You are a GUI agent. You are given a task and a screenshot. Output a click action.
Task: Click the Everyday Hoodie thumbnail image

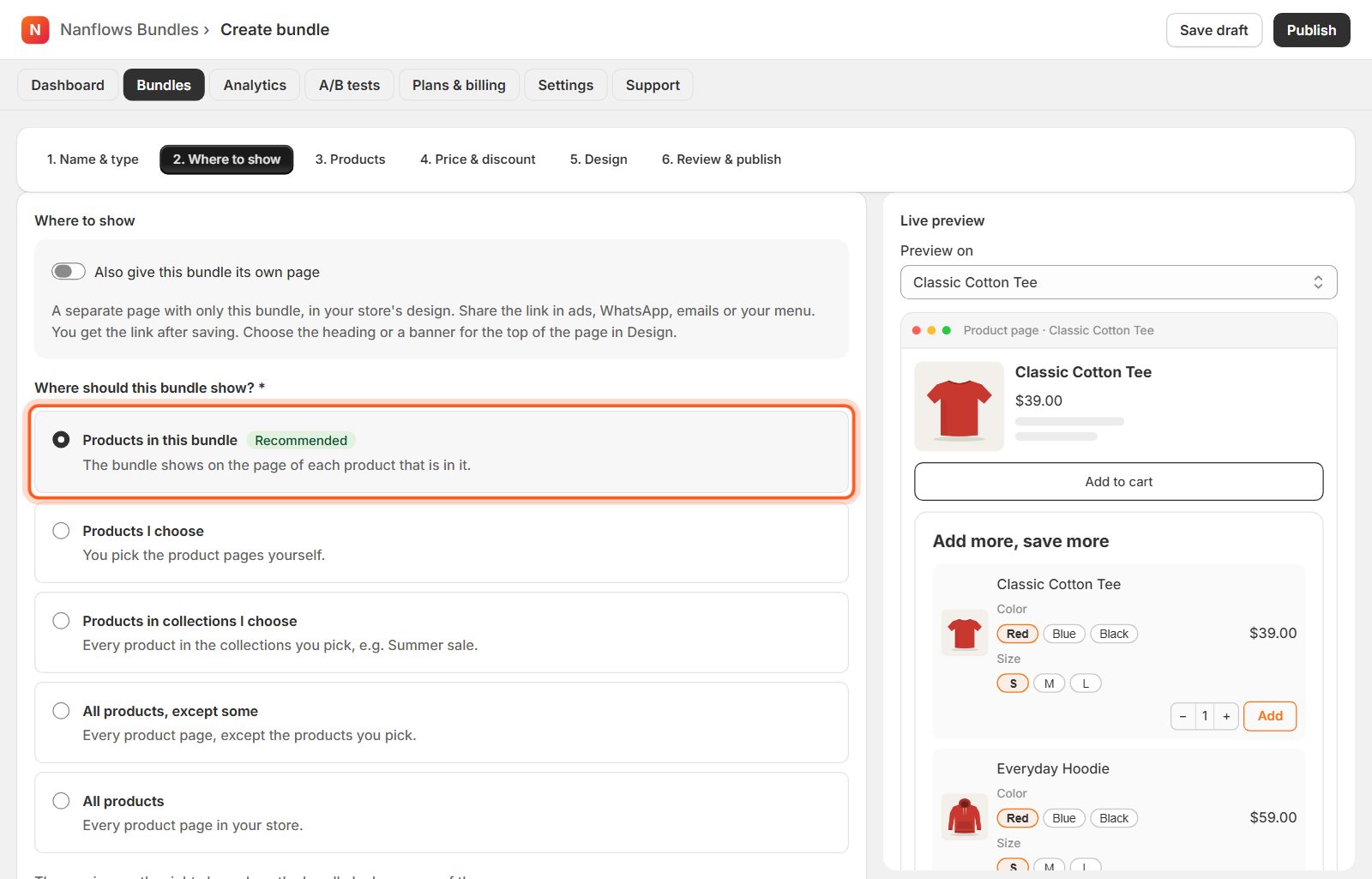(x=965, y=817)
